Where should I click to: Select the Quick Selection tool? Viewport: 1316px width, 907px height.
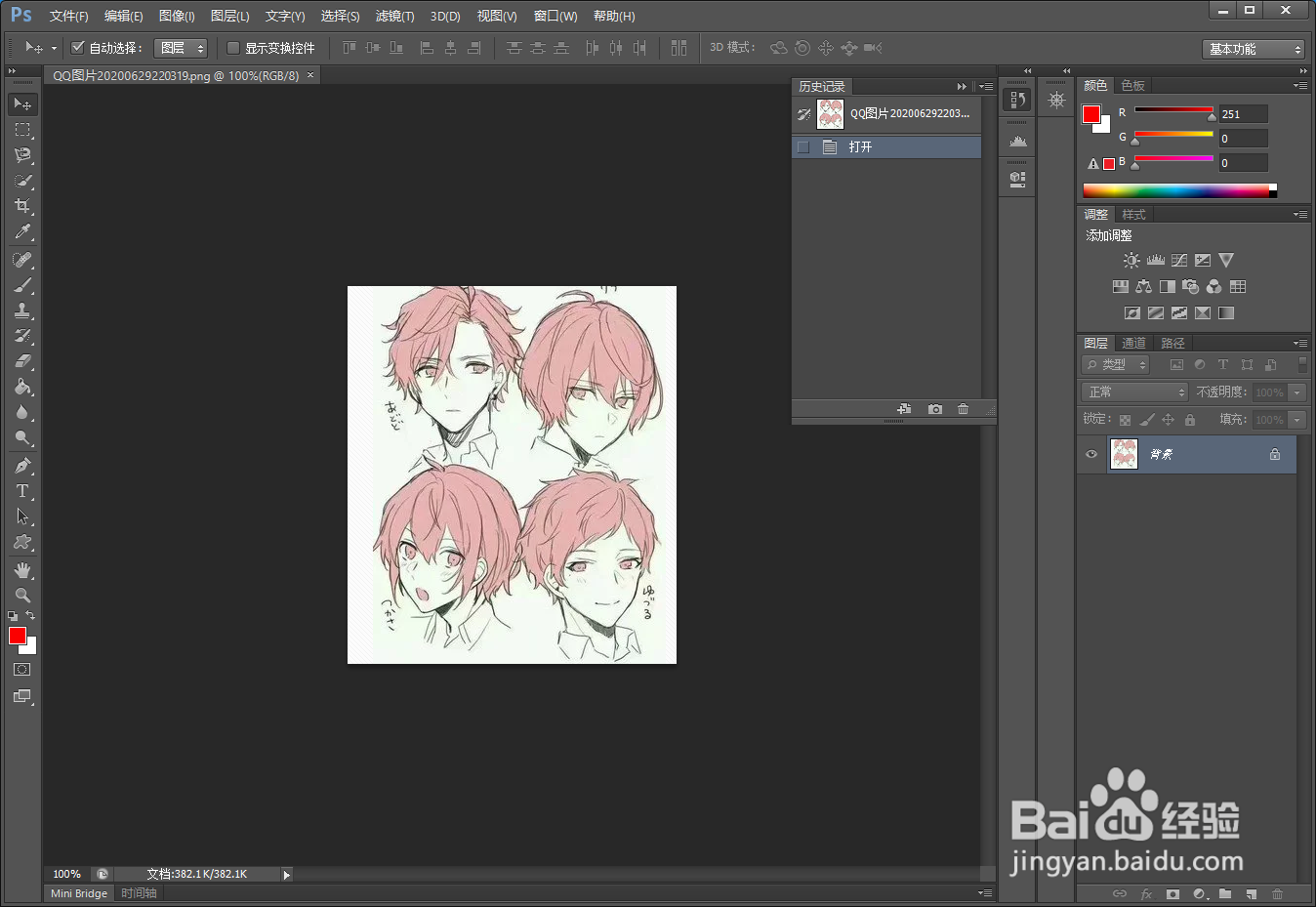tap(22, 181)
